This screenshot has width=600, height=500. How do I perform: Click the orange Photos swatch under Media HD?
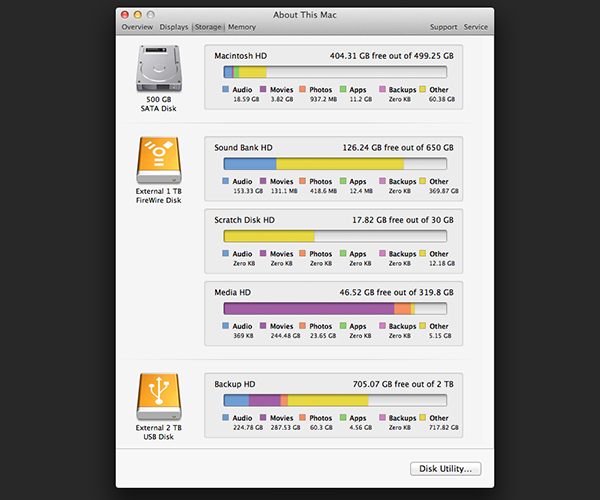[302, 326]
